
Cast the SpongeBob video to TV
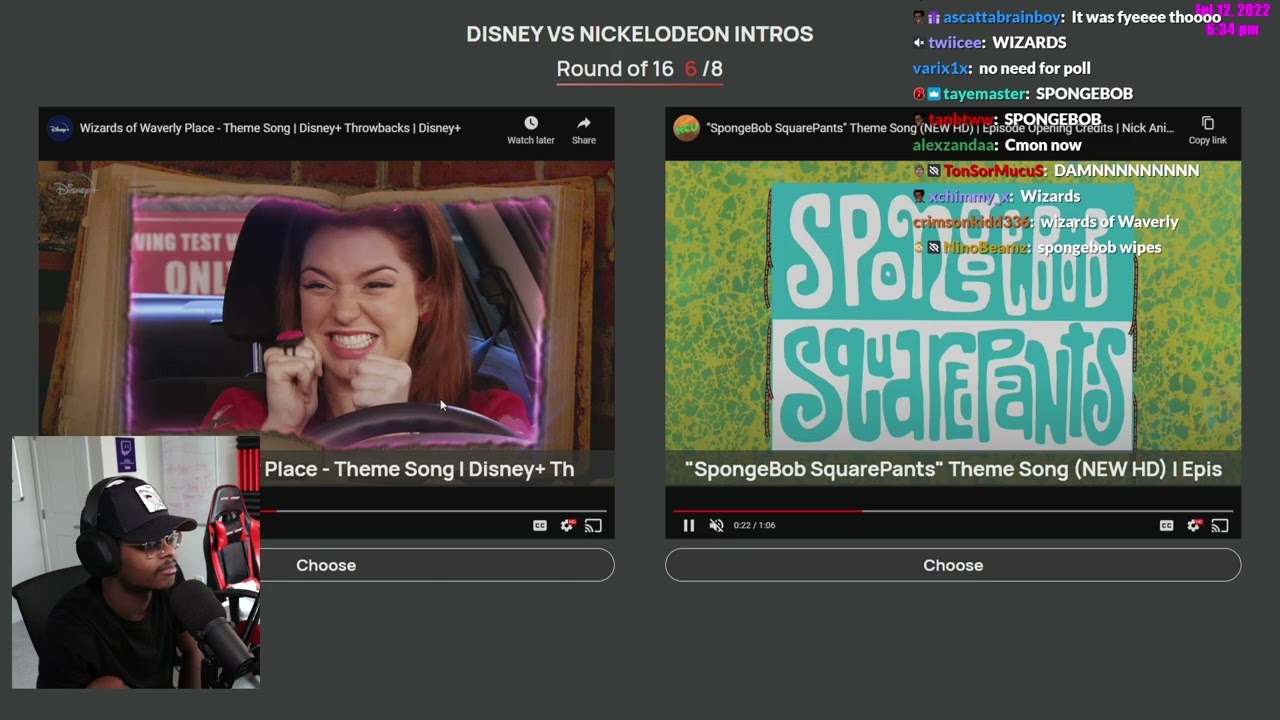coord(1220,525)
